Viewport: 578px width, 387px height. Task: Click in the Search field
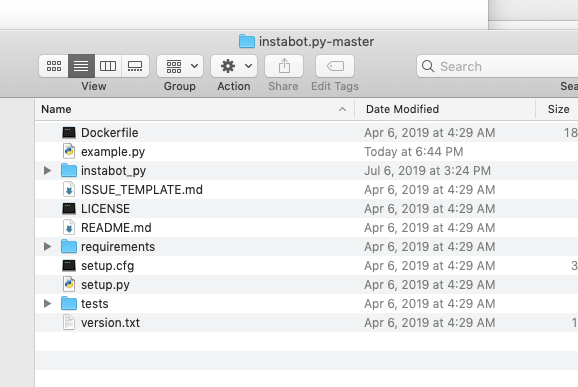point(497,66)
